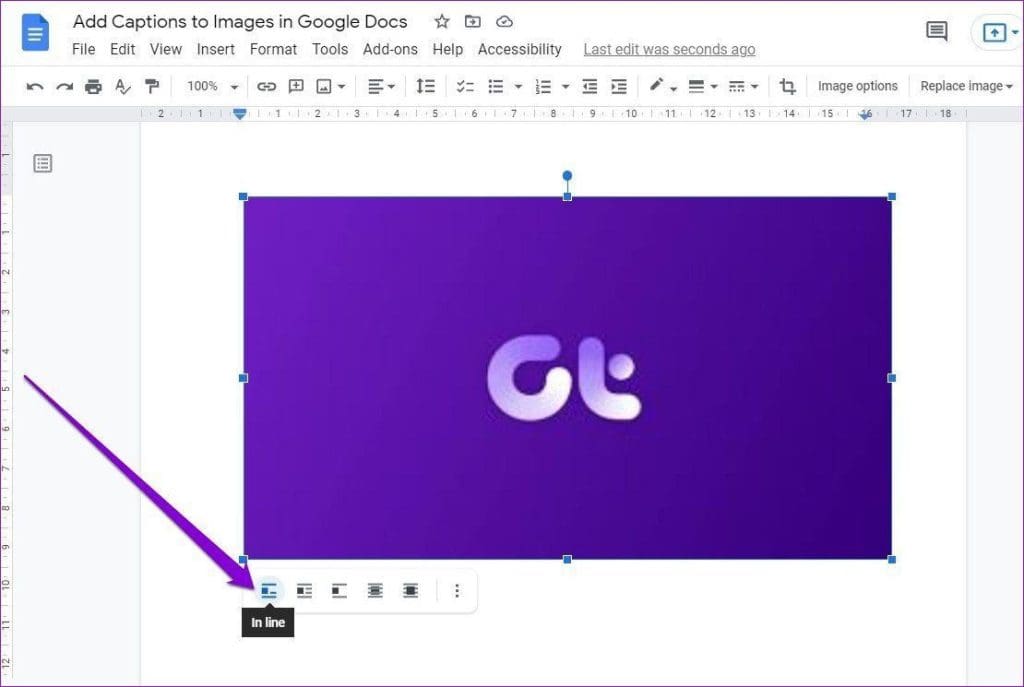Insert a link

[x=267, y=86]
